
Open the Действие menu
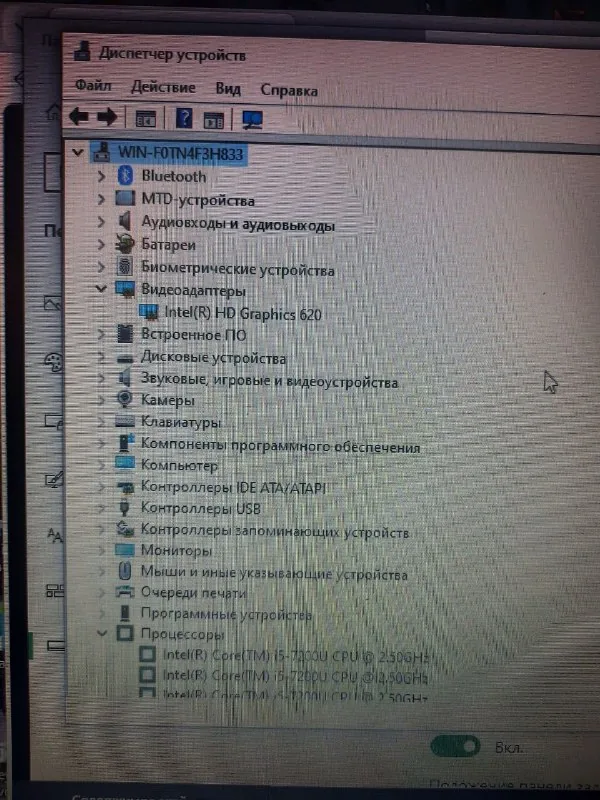tap(163, 87)
